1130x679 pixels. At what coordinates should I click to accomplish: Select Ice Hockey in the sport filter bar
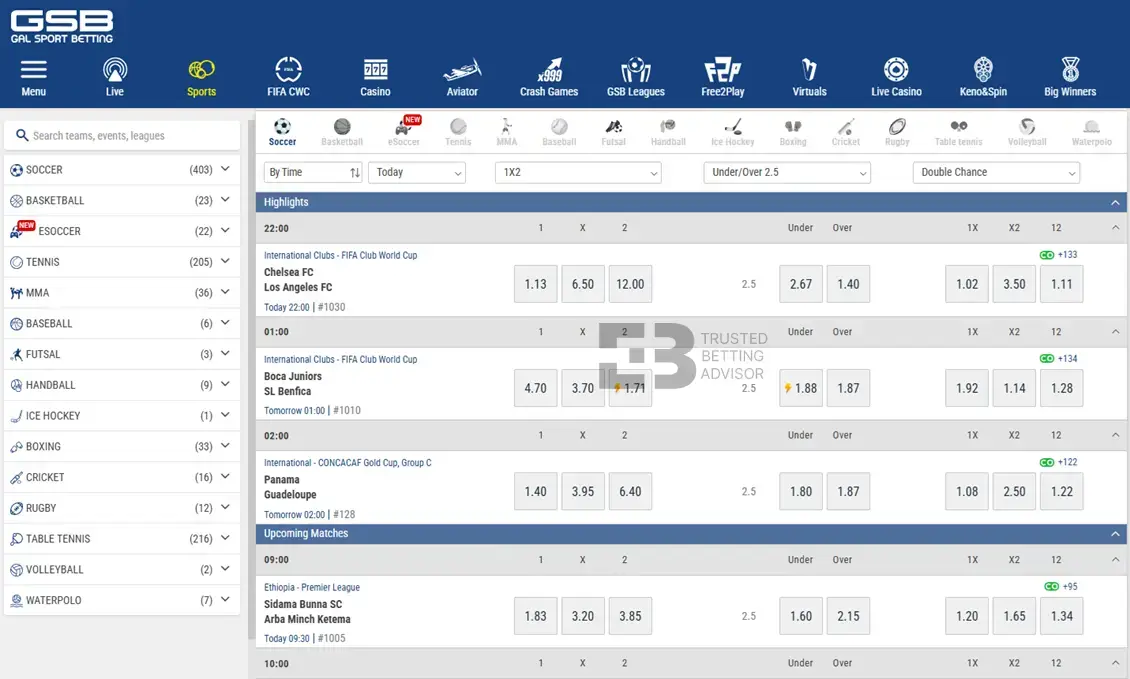pyautogui.click(x=732, y=133)
